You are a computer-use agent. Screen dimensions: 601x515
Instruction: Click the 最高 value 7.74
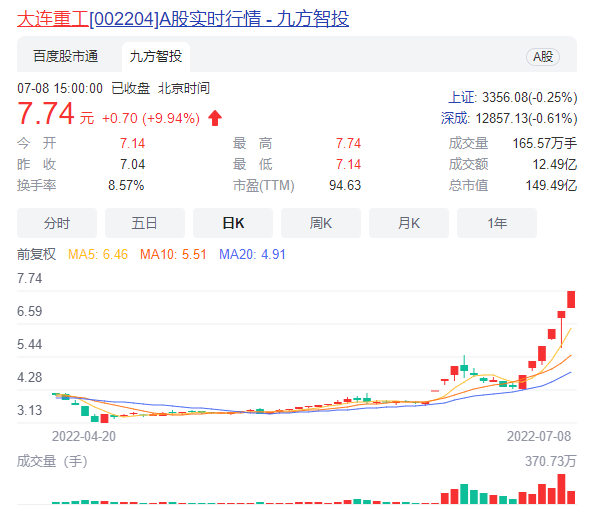348,143
